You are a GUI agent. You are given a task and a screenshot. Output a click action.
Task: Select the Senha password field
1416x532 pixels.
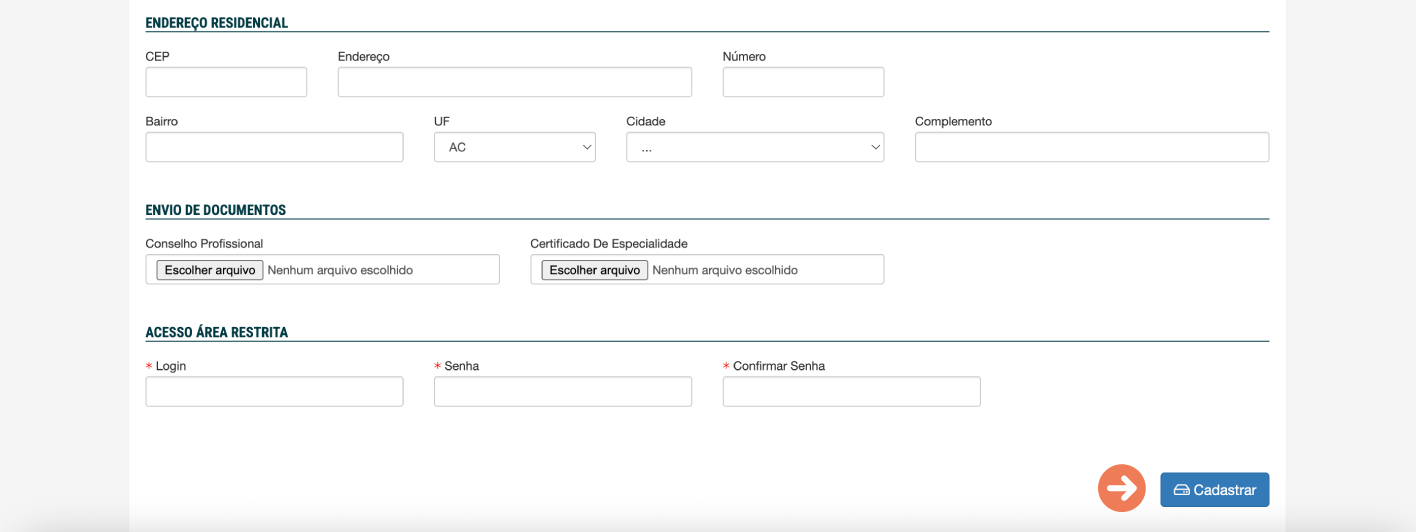click(563, 391)
